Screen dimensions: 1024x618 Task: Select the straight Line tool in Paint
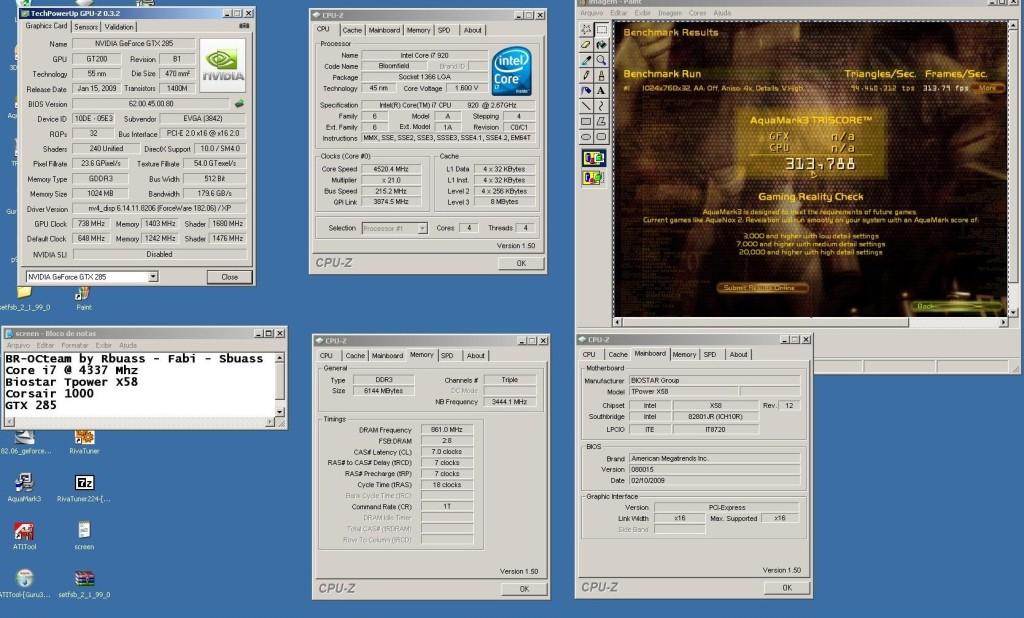pos(586,106)
